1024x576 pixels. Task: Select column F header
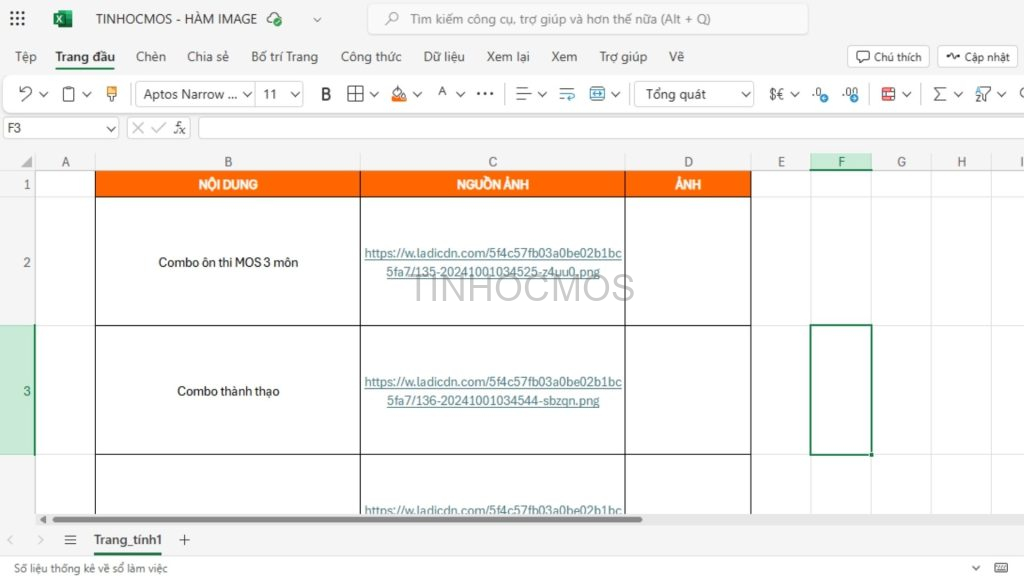coord(840,161)
